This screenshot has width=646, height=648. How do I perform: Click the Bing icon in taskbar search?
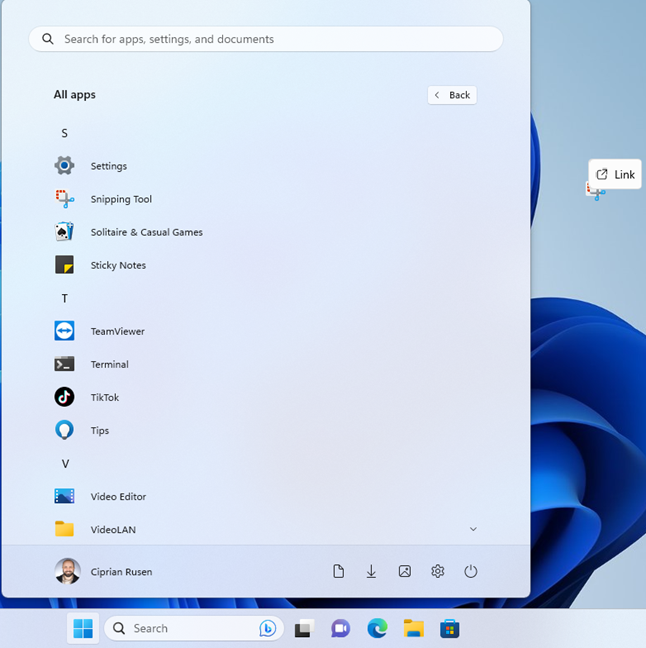pos(267,629)
